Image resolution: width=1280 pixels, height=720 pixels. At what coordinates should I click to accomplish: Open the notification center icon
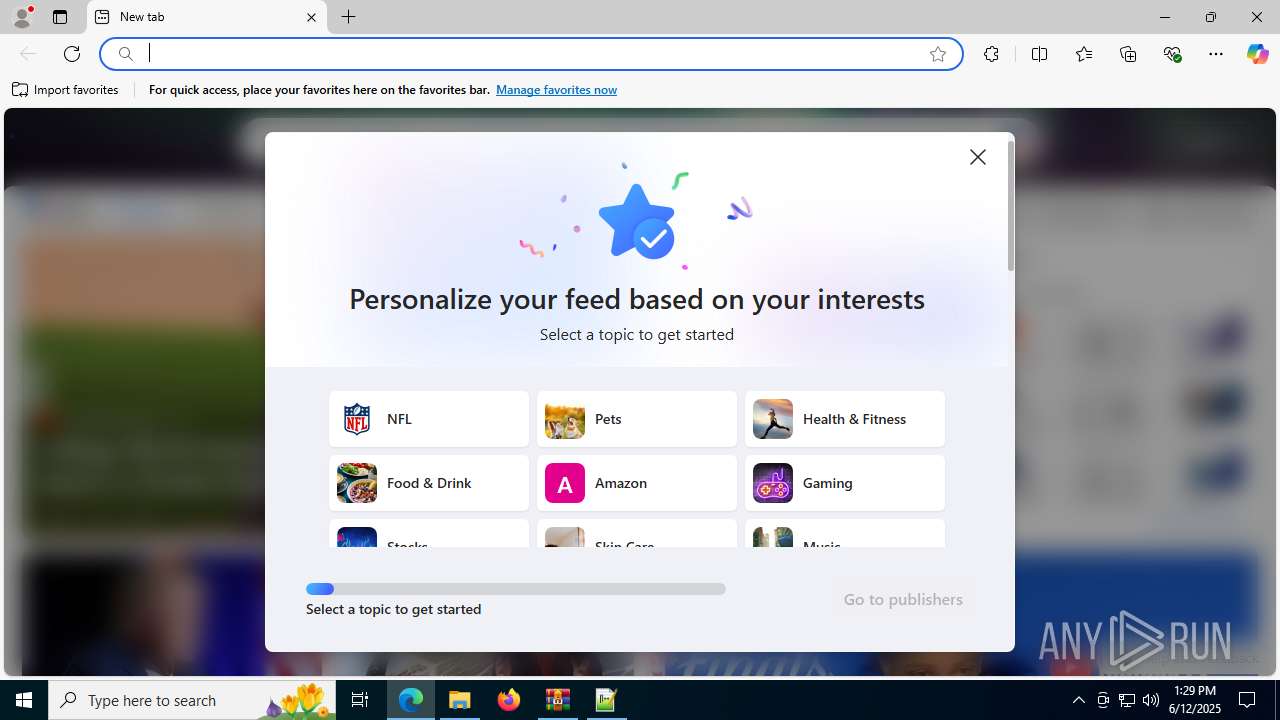coord(1247,700)
